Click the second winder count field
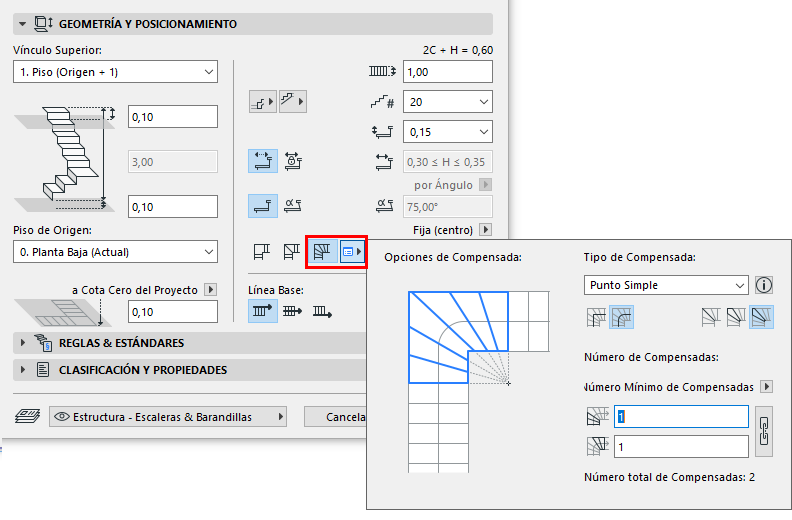 tap(681, 447)
